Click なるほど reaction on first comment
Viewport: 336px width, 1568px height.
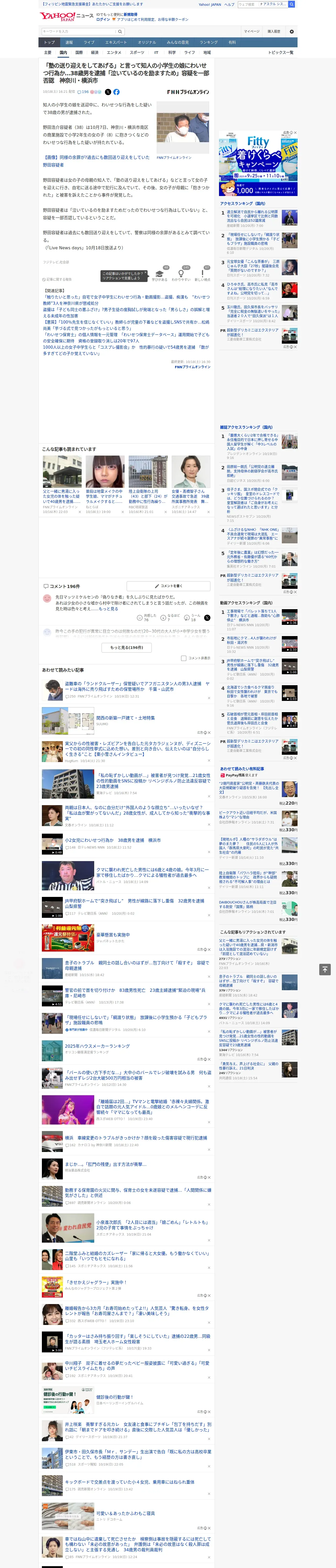(x=170, y=618)
